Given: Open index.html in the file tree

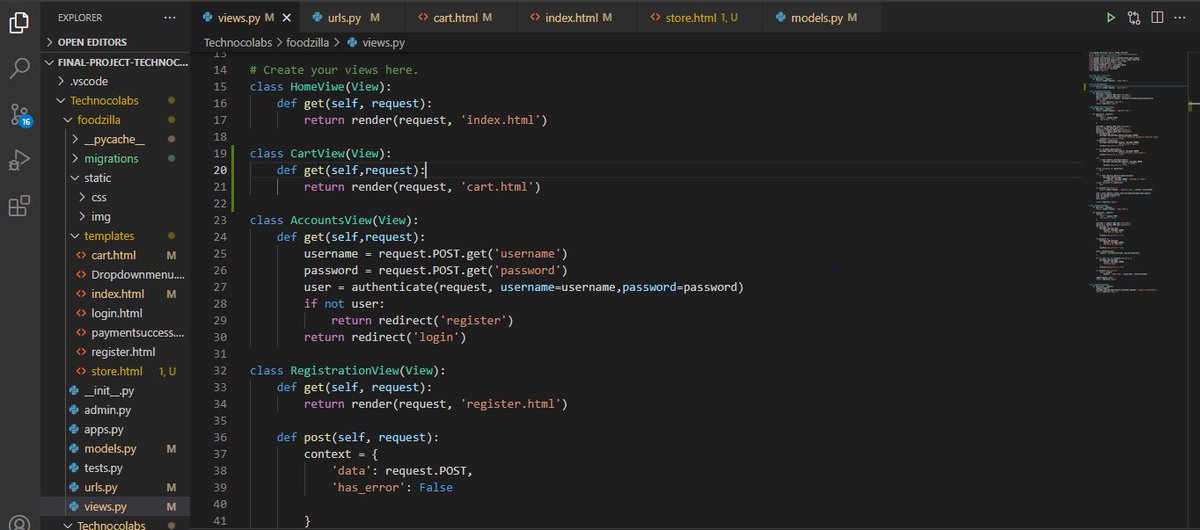Looking at the screenshot, I should [x=115, y=294].
